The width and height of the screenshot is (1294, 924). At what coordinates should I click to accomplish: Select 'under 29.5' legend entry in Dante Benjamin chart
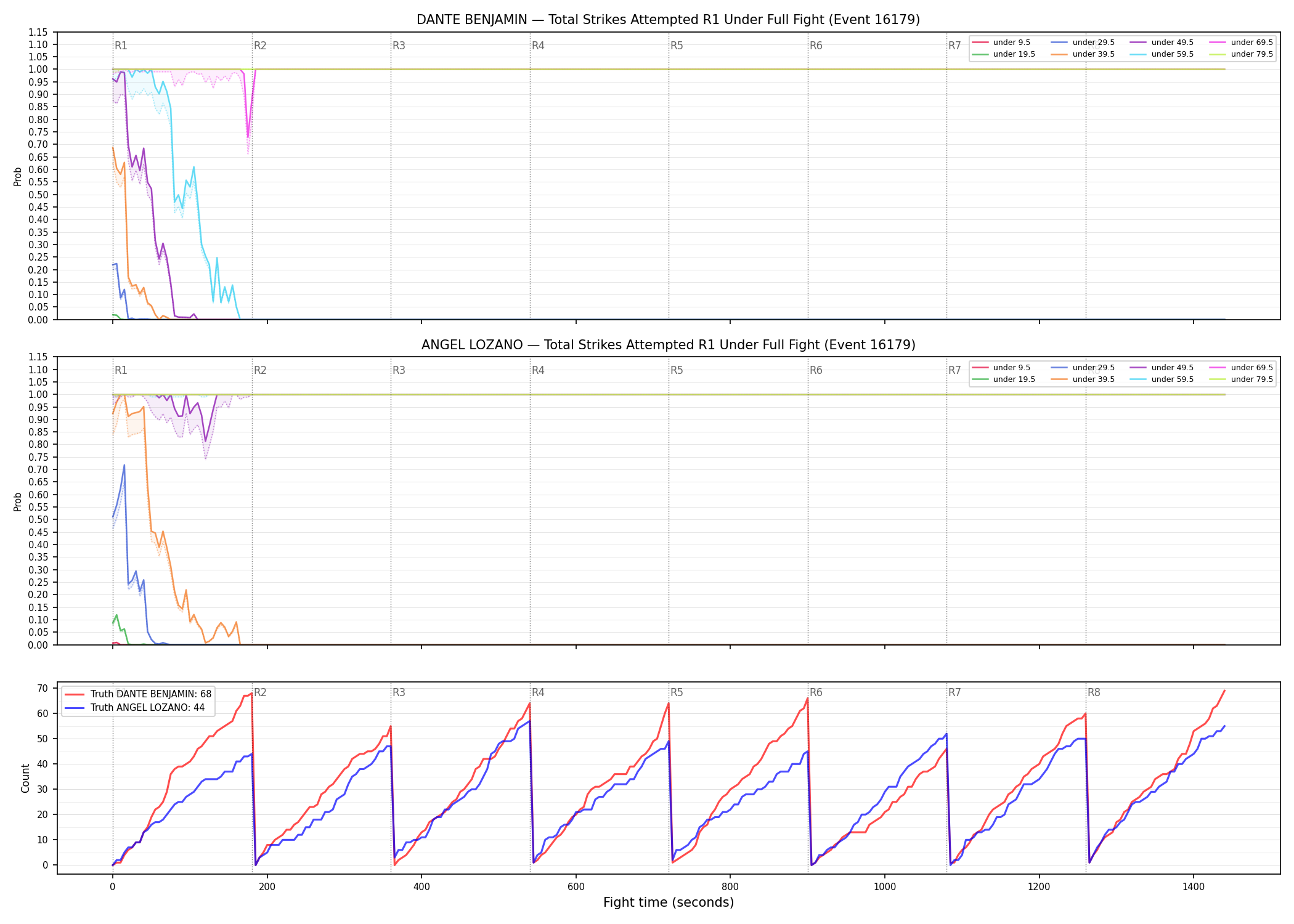tap(1083, 43)
